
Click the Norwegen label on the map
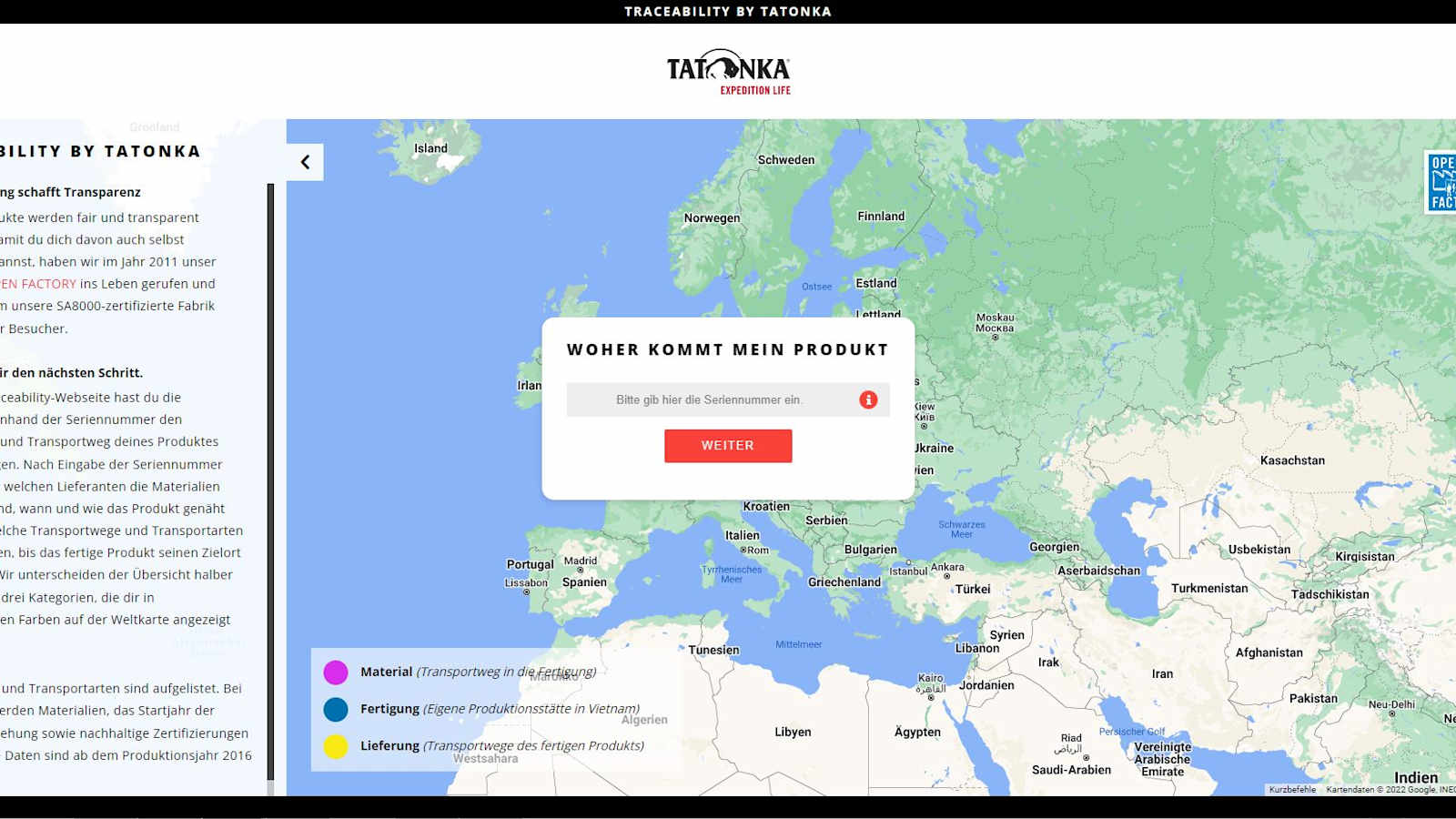coord(712,218)
